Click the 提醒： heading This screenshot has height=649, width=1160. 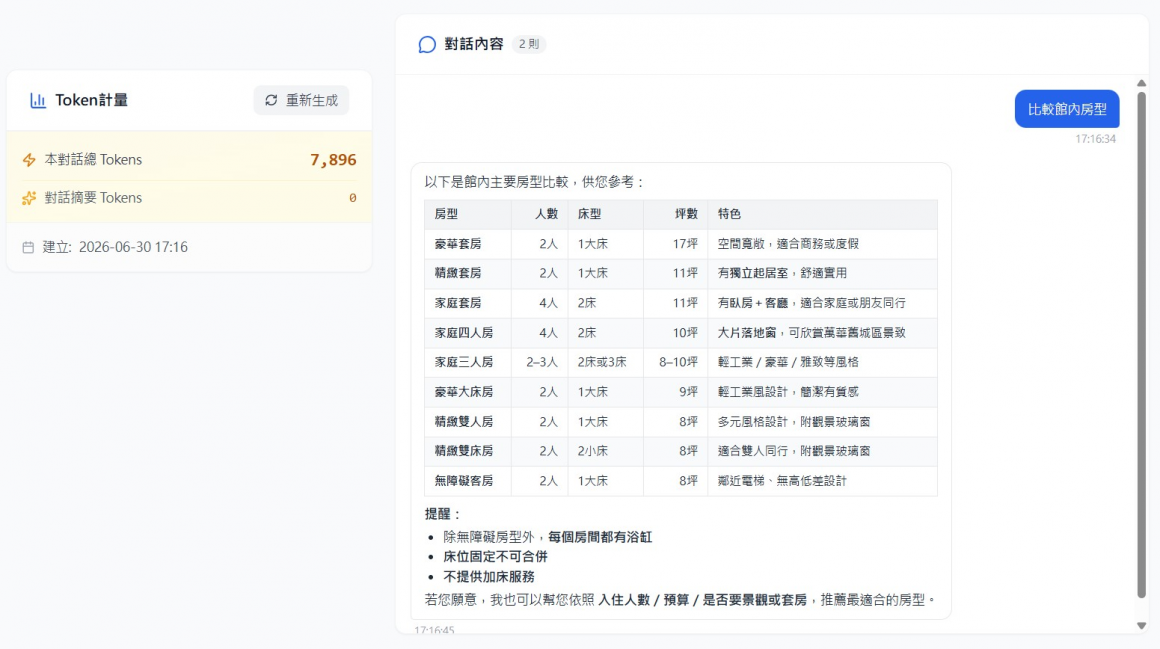pyautogui.click(x=443, y=514)
